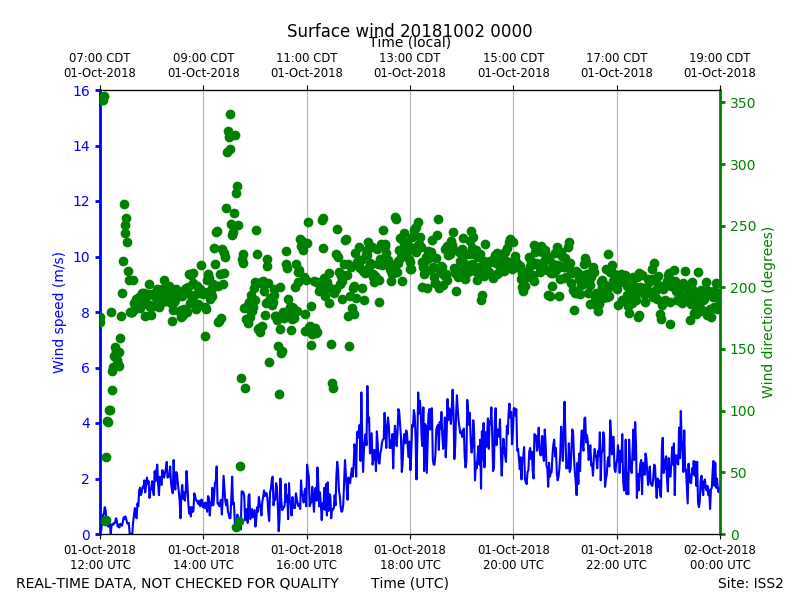This screenshot has width=800, height=600.
Task: Click the blue '8' wind speed tick
Action: [86, 313]
